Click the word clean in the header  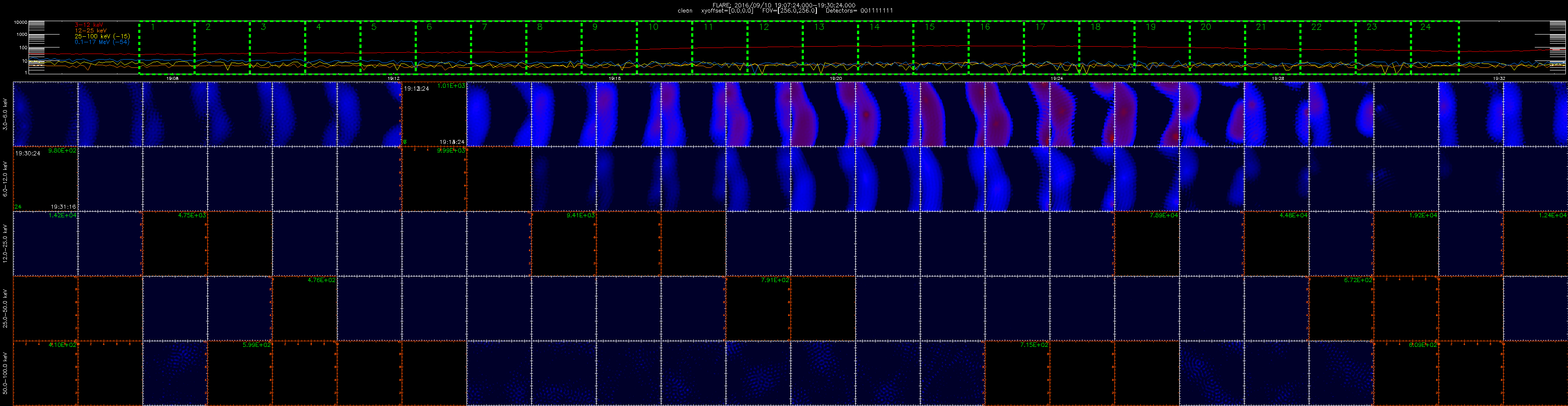(x=685, y=11)
